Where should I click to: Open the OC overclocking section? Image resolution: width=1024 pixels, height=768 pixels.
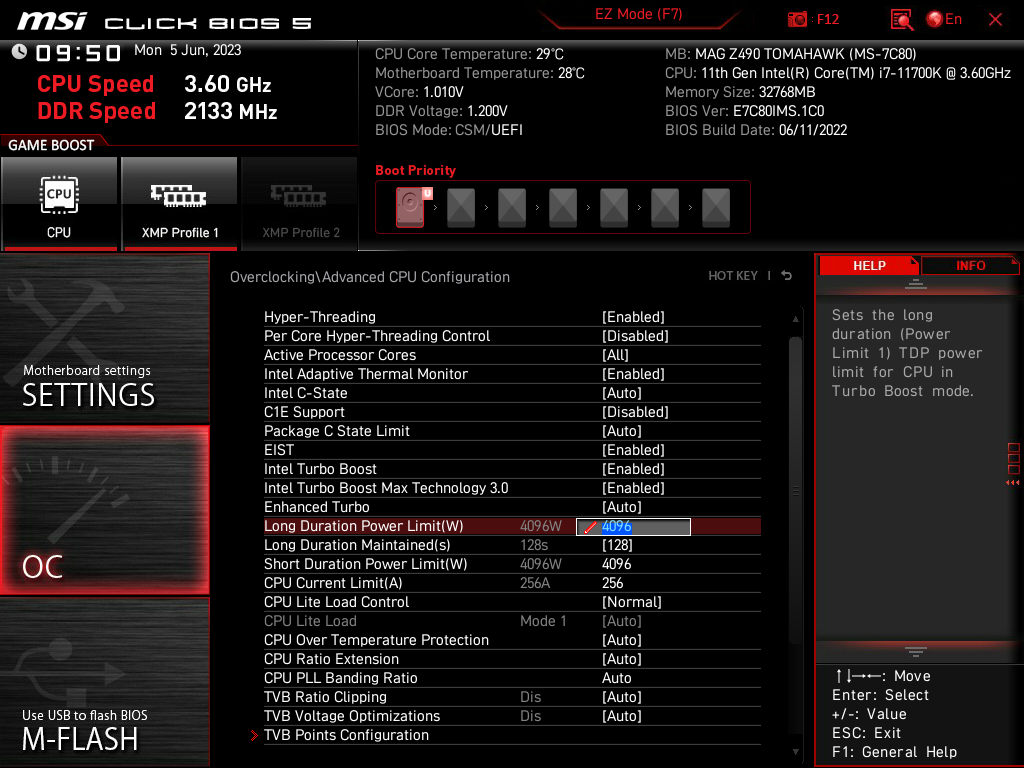coord(104,510)
